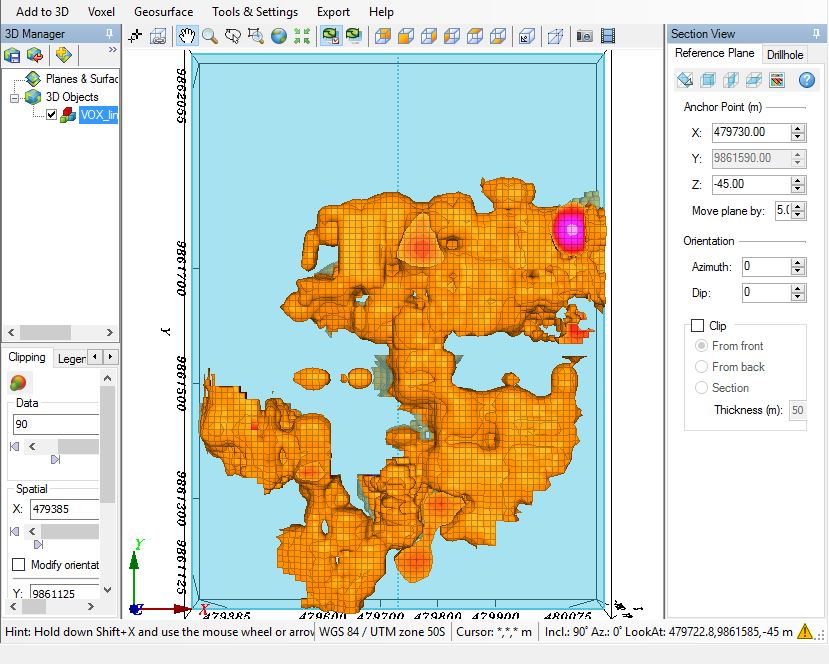The width and height of the screenshot is (829, 664).
Task: Collapse the 3D Objects tree node
Action: 15,97
